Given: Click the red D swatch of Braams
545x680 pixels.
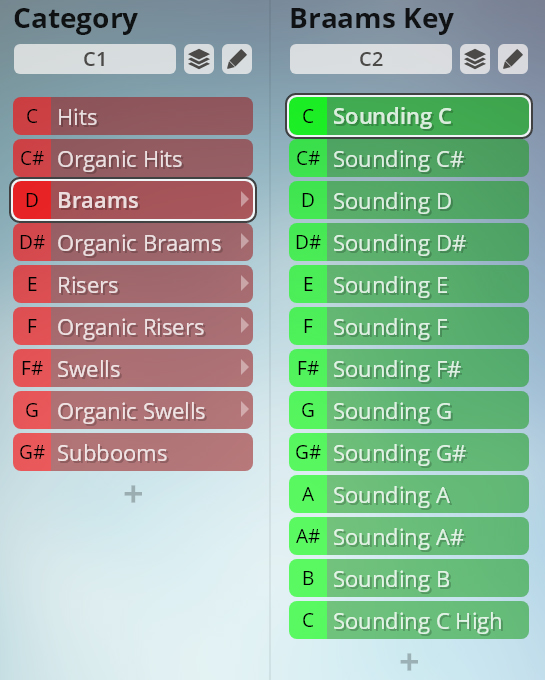Looking at the screenshot, I should [32, 200].
